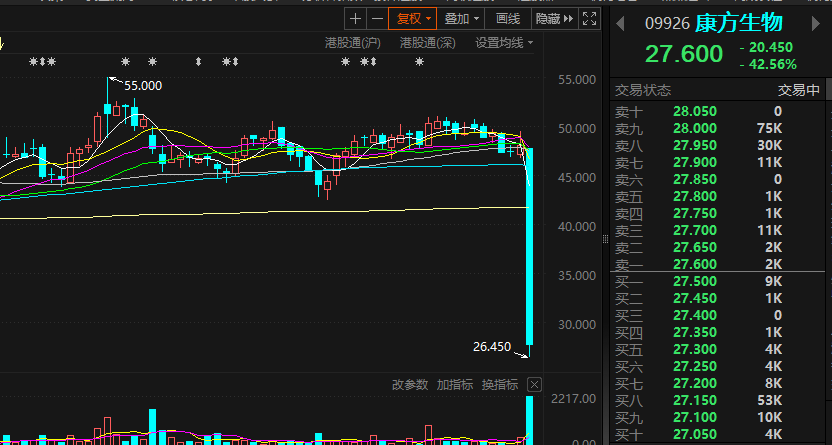Zoom in chart with plus button
The width and height of the screenshot is (832, 445).
[x=356, y=19]
